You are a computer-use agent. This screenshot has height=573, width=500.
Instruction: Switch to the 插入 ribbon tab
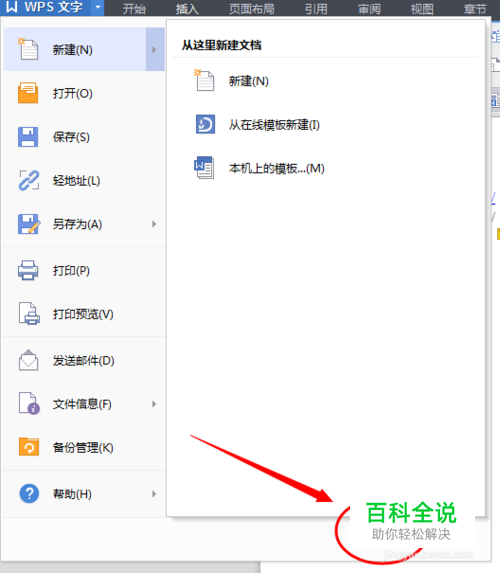click(x=187, y=9)
